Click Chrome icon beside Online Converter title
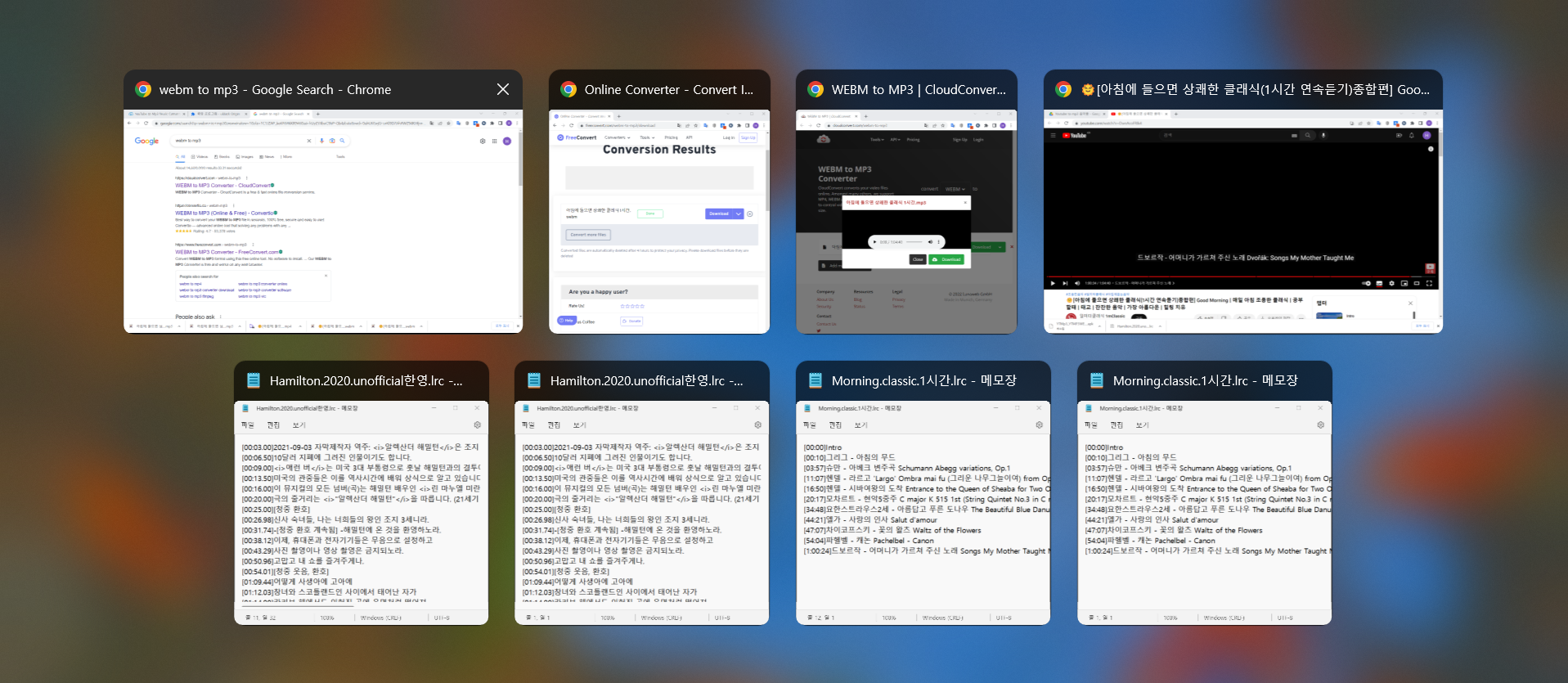 pos(568,89)
